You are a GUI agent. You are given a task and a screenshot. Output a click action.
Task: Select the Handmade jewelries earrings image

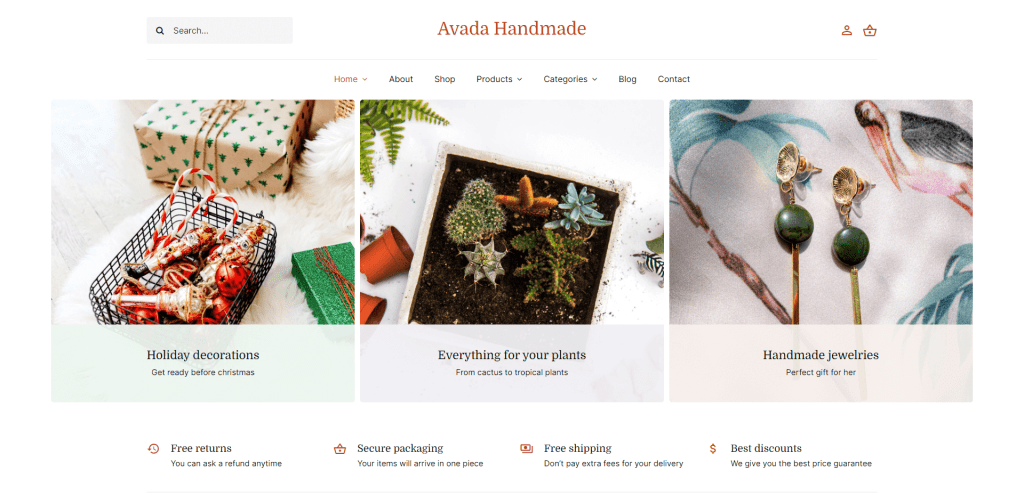point(821,212)
